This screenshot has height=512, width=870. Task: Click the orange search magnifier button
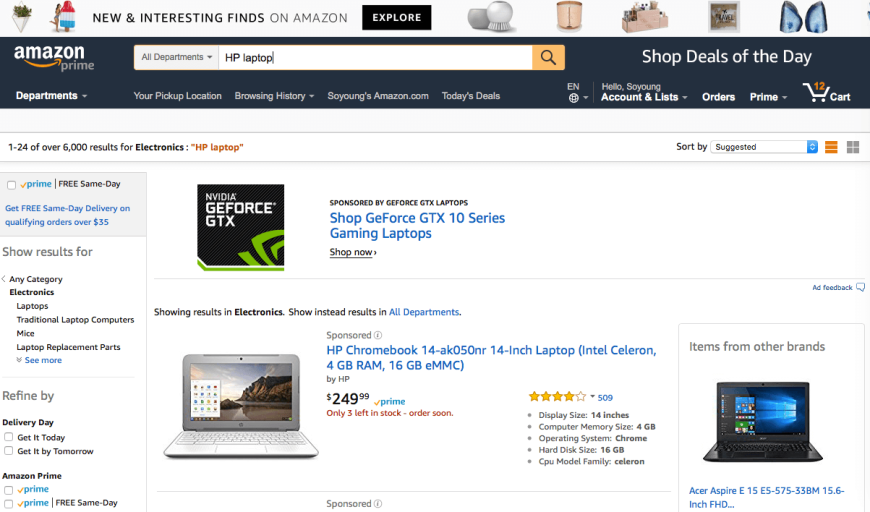click(x=548, y=57)
